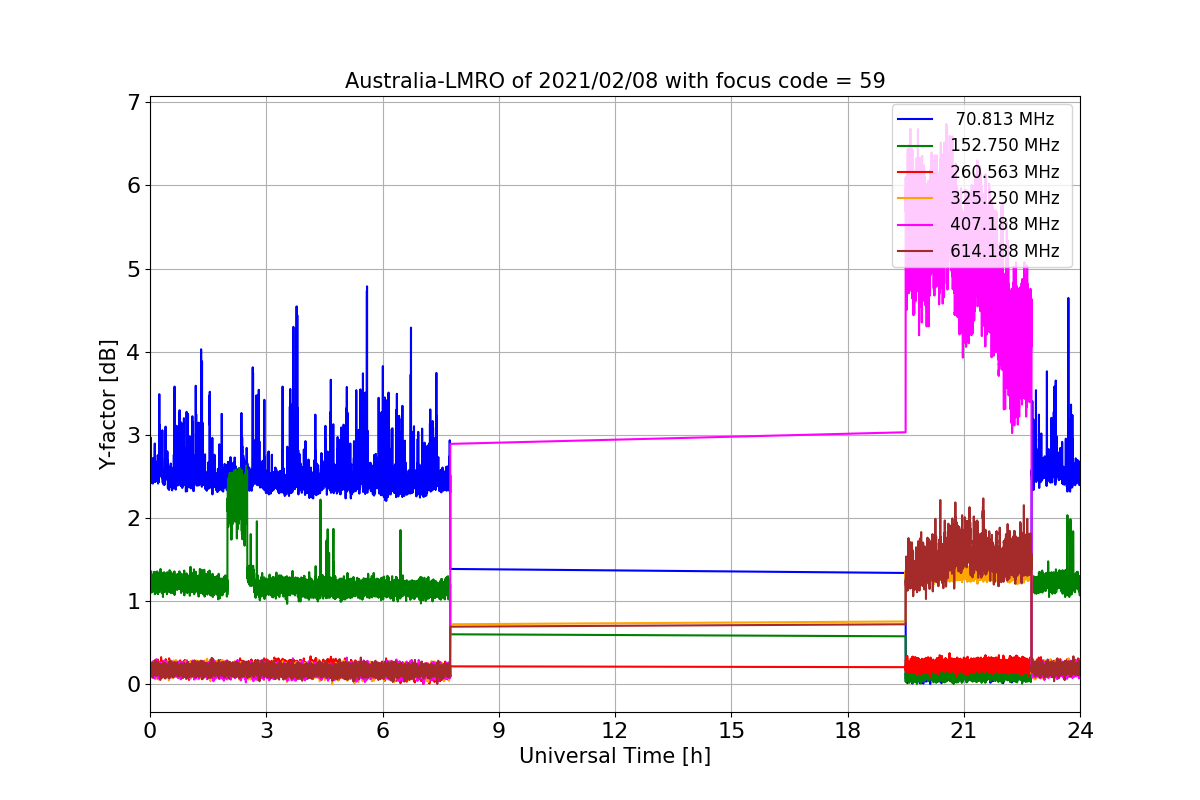
Task: Select the 407.188 MHz legend label
Action: coord(1005,224)
